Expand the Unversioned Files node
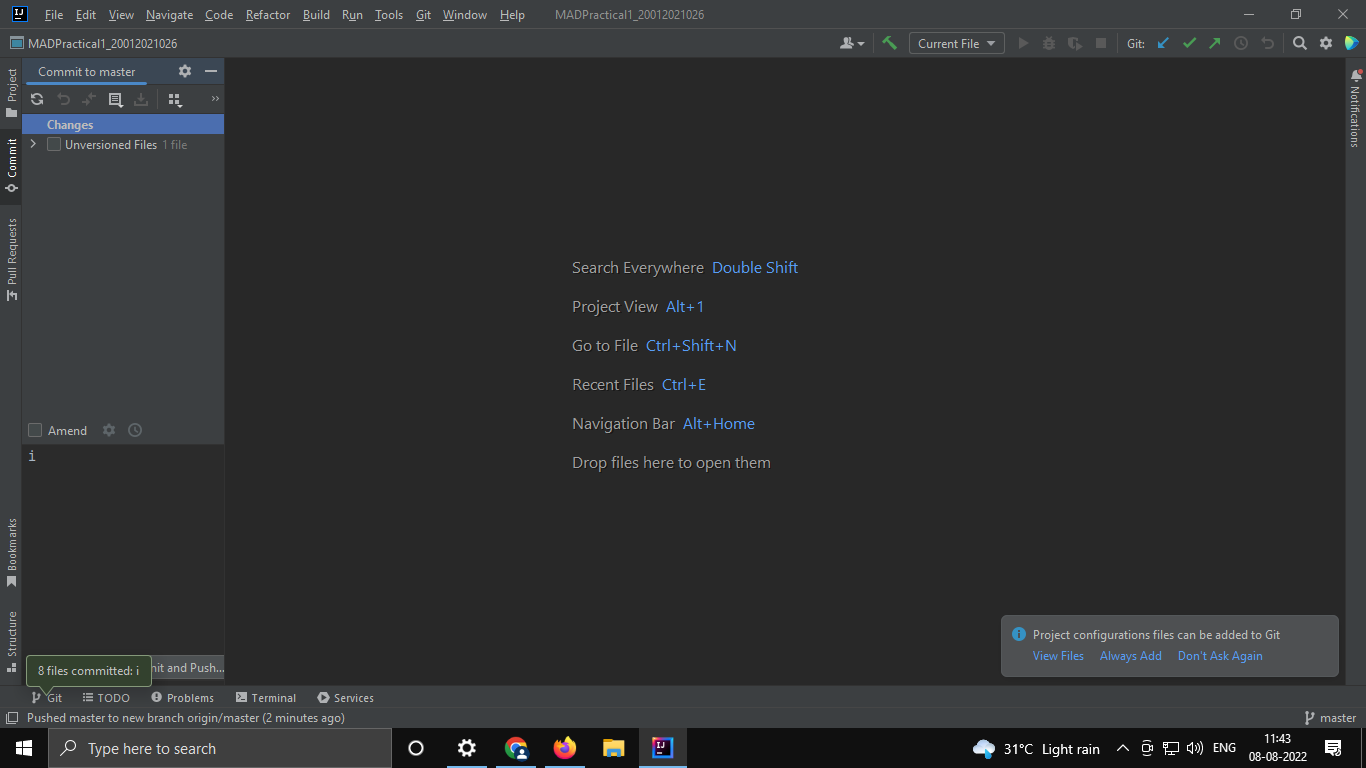1366x768 pixels. tap(33, 144)
